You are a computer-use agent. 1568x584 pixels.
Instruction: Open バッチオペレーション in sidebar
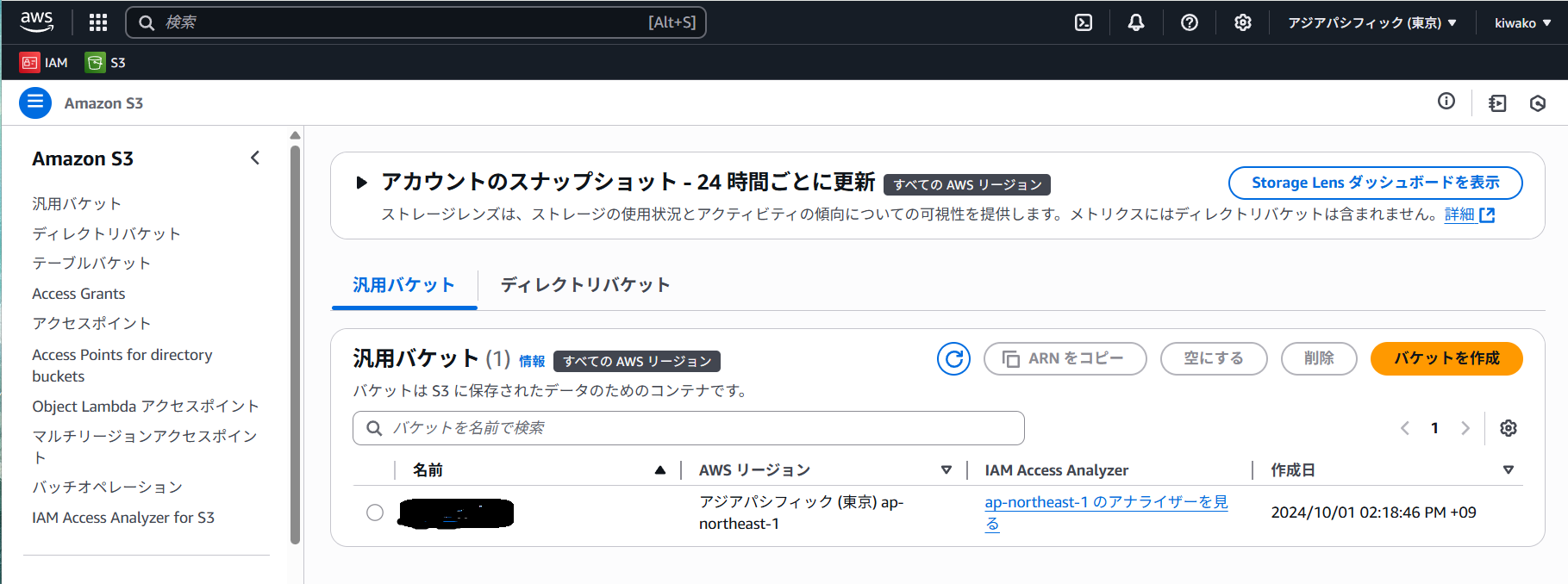107,487
